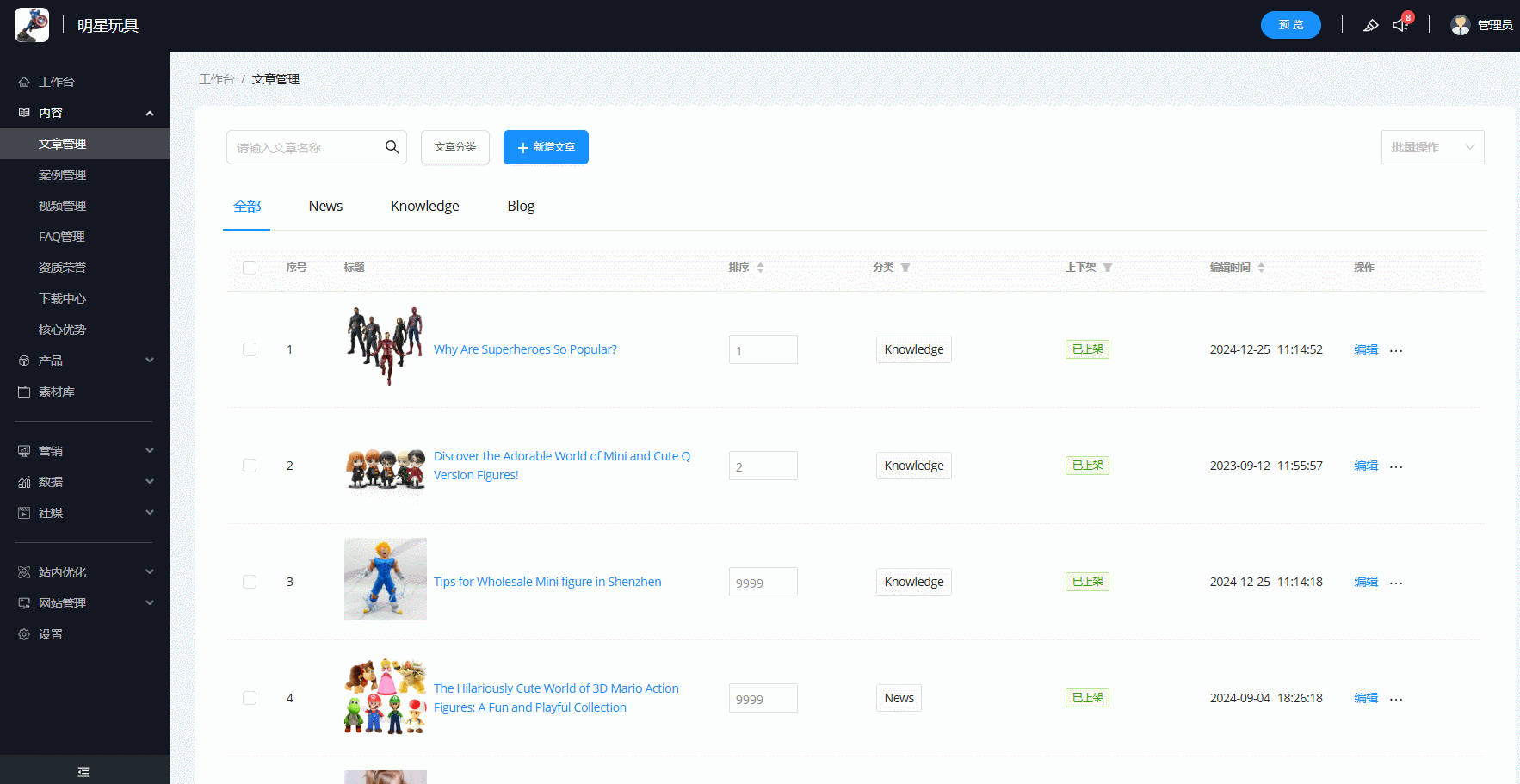
Task: Click the brush cleanup icon in header
Action: 1370,25
